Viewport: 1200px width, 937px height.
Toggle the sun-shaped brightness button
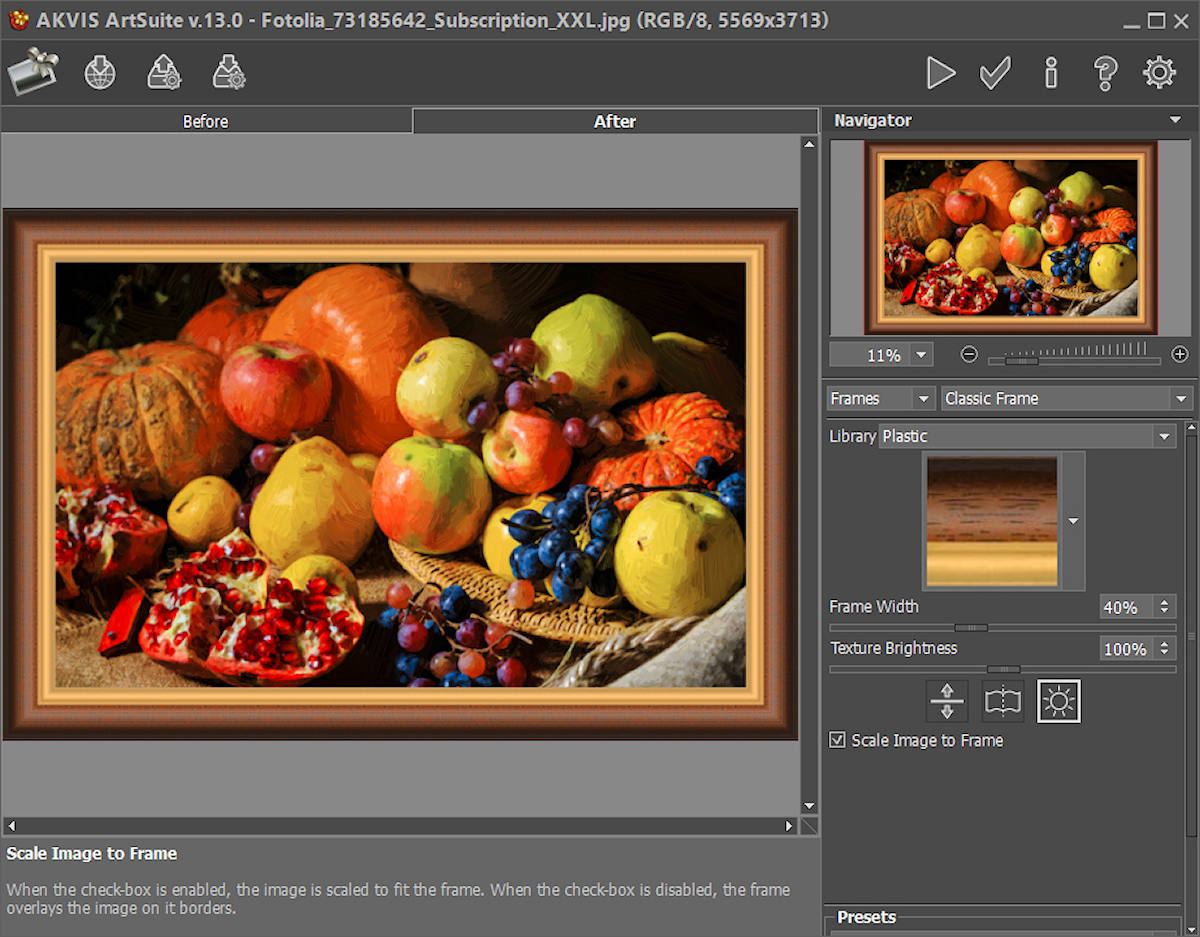1058,701
